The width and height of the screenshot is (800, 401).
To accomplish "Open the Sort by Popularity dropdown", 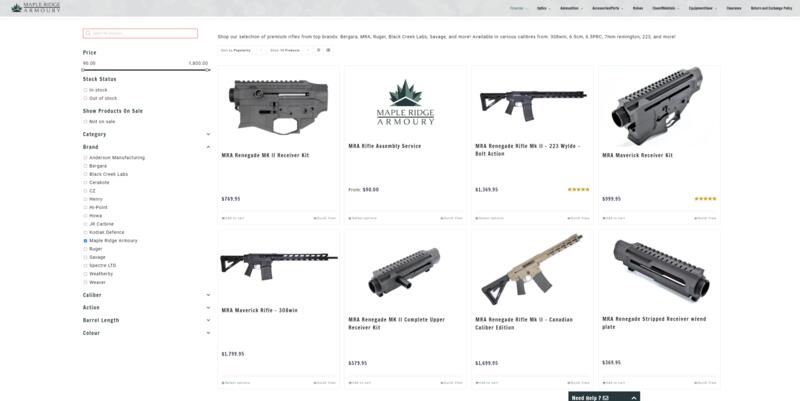I will pos(242,50).
